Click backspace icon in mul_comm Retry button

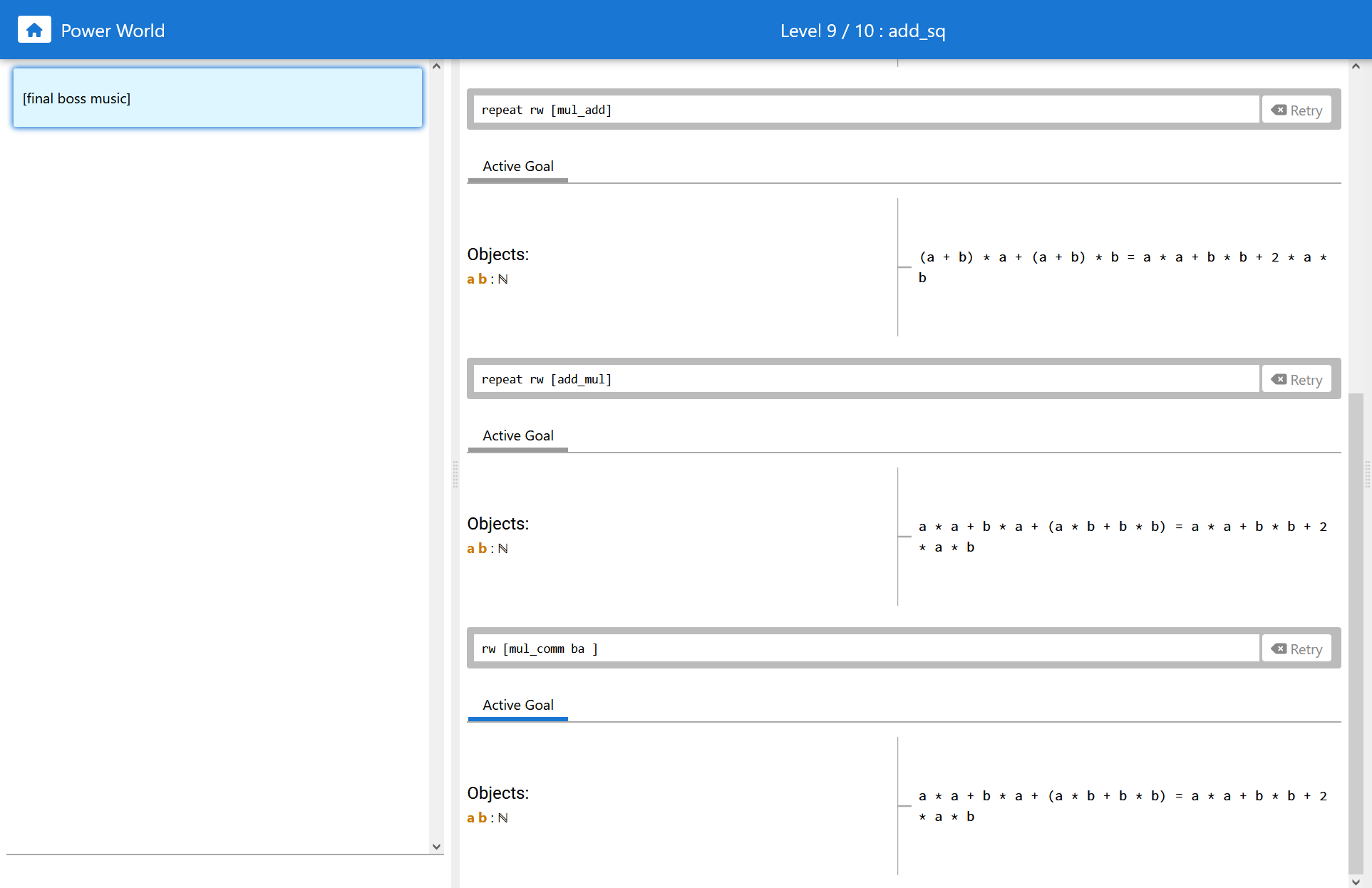point(1279,649)
